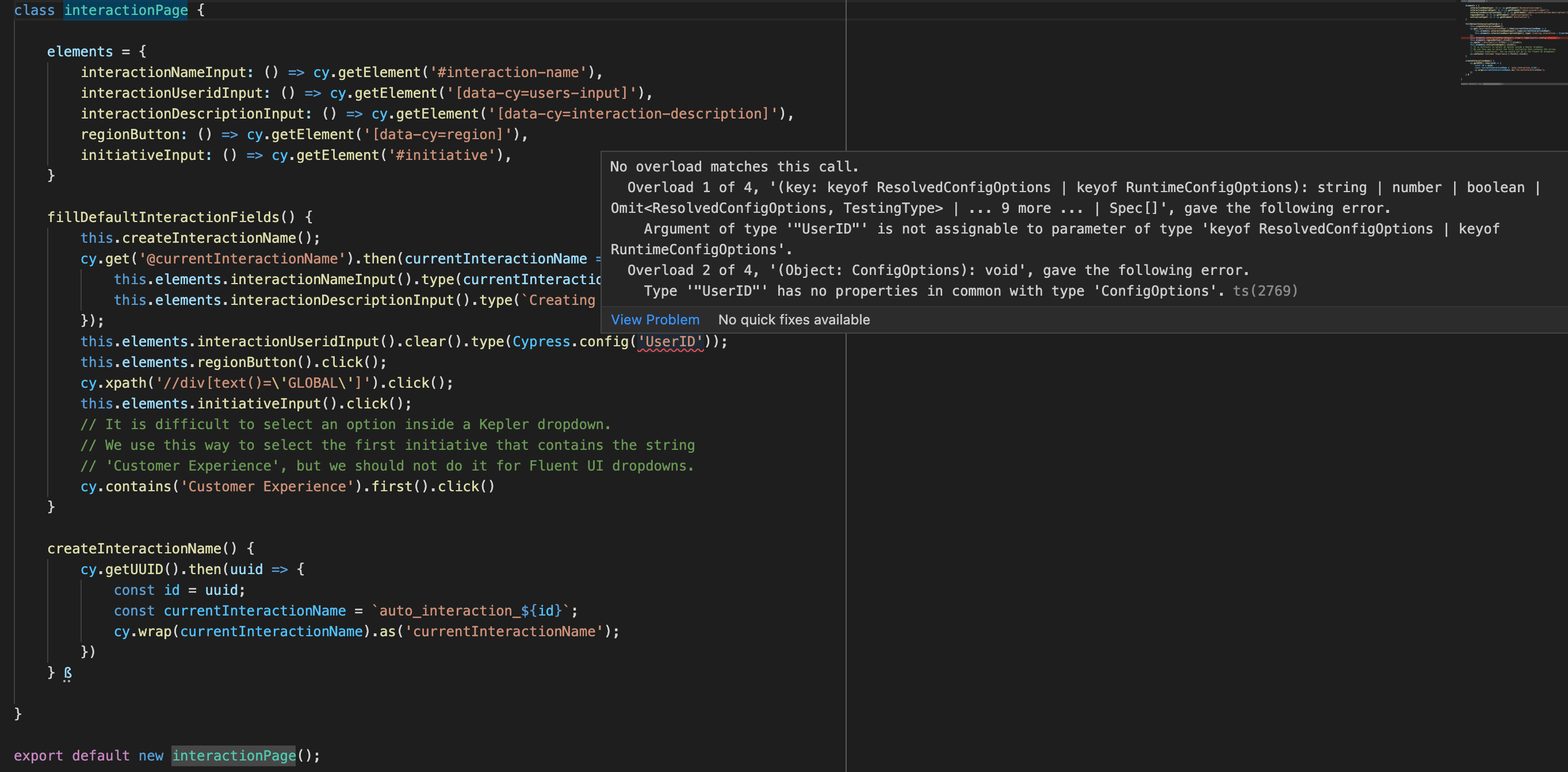Viewport: 1568px width, 772px height.
Task: Click the ts(2769) error code
Action: coord(1265,291)
